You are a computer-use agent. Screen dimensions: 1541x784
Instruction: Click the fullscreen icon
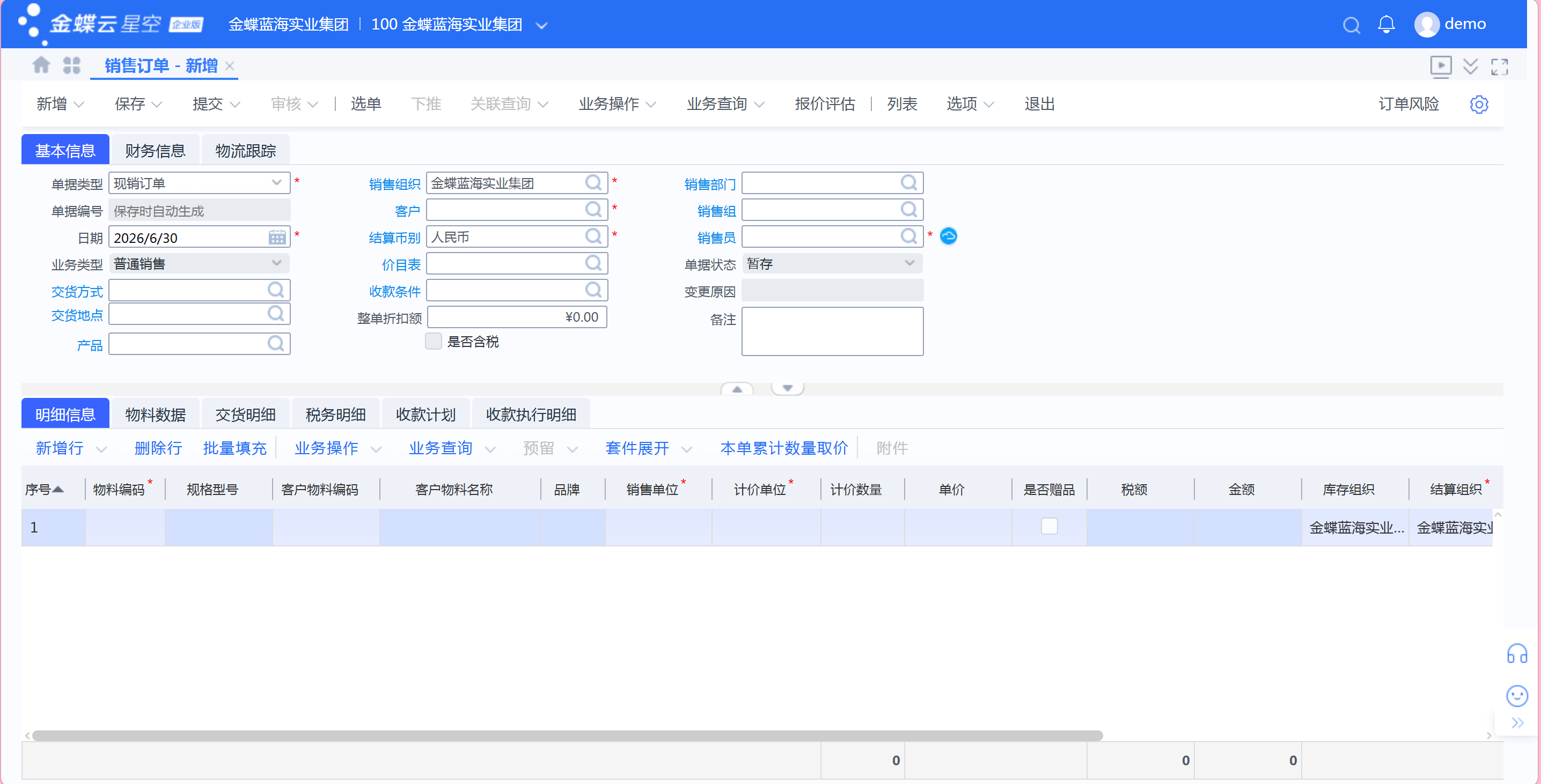pos(1499,66)
